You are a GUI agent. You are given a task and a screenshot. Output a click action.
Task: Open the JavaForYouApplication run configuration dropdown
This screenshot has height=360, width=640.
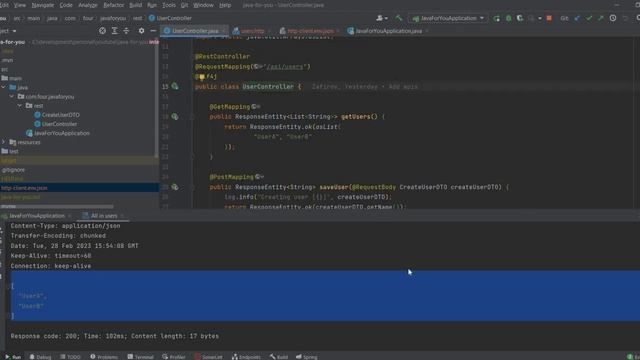(x=448, y=18)
